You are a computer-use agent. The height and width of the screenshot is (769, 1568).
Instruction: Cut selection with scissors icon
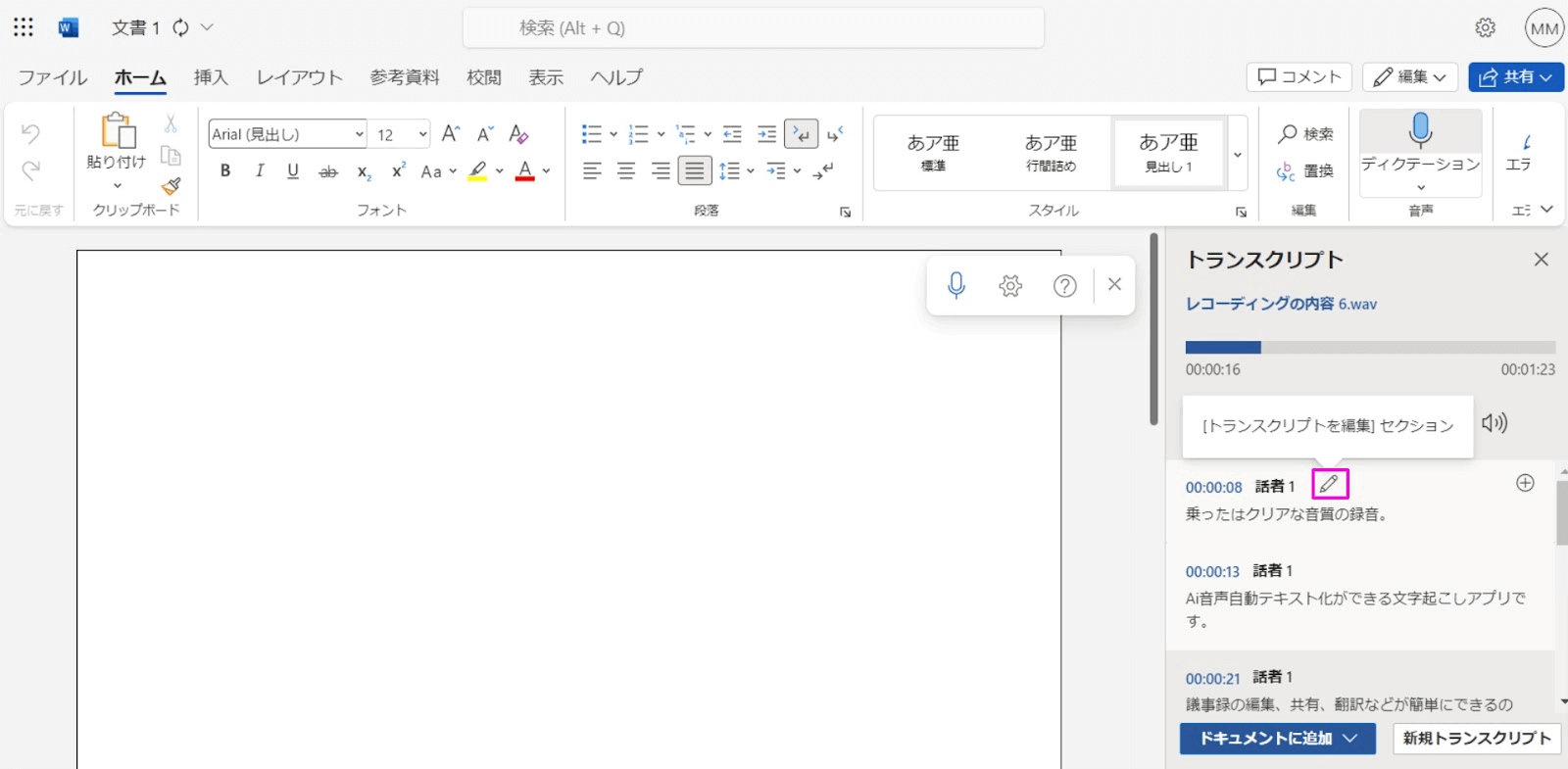(171, 123)
